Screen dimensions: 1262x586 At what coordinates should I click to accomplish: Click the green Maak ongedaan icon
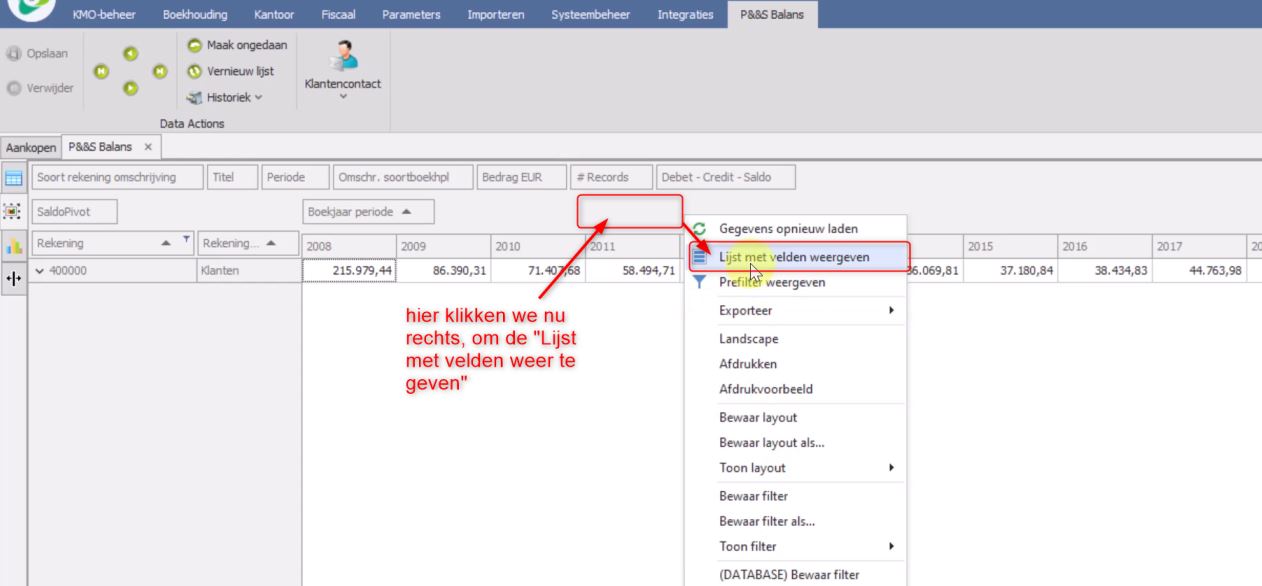[194, 46]
